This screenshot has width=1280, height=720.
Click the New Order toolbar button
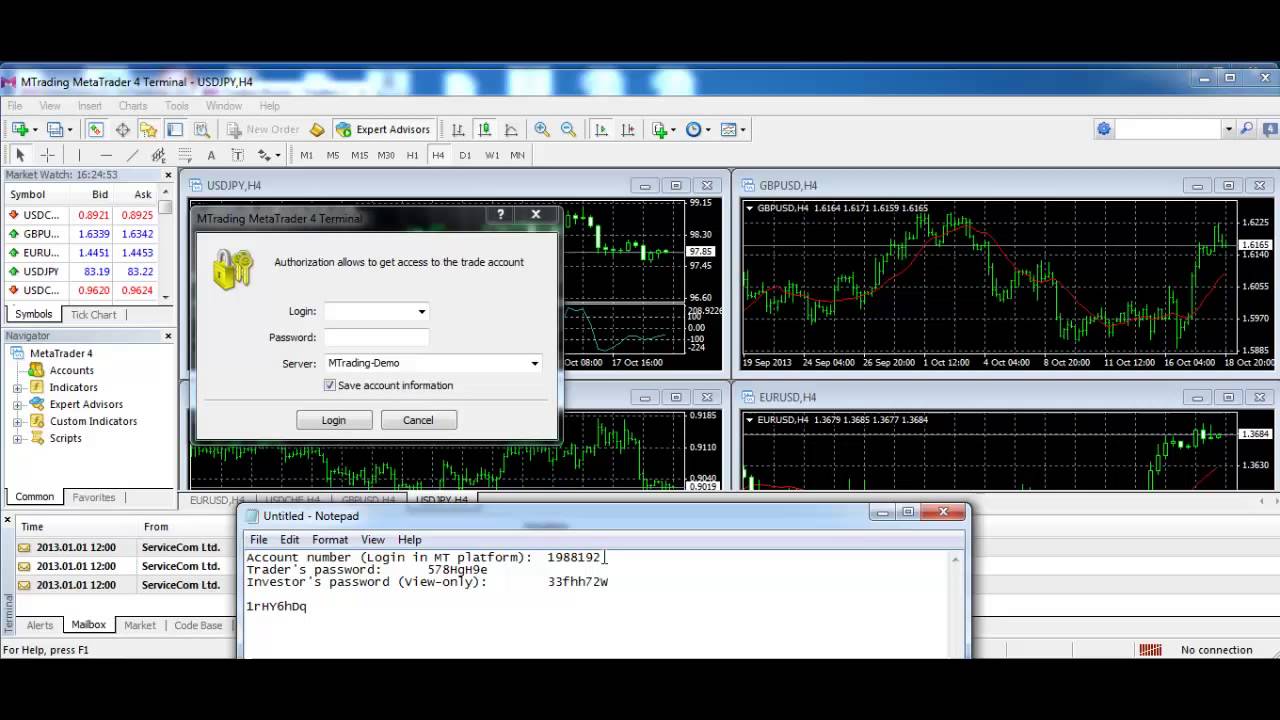pyautogui.click(x=262, y=129)
